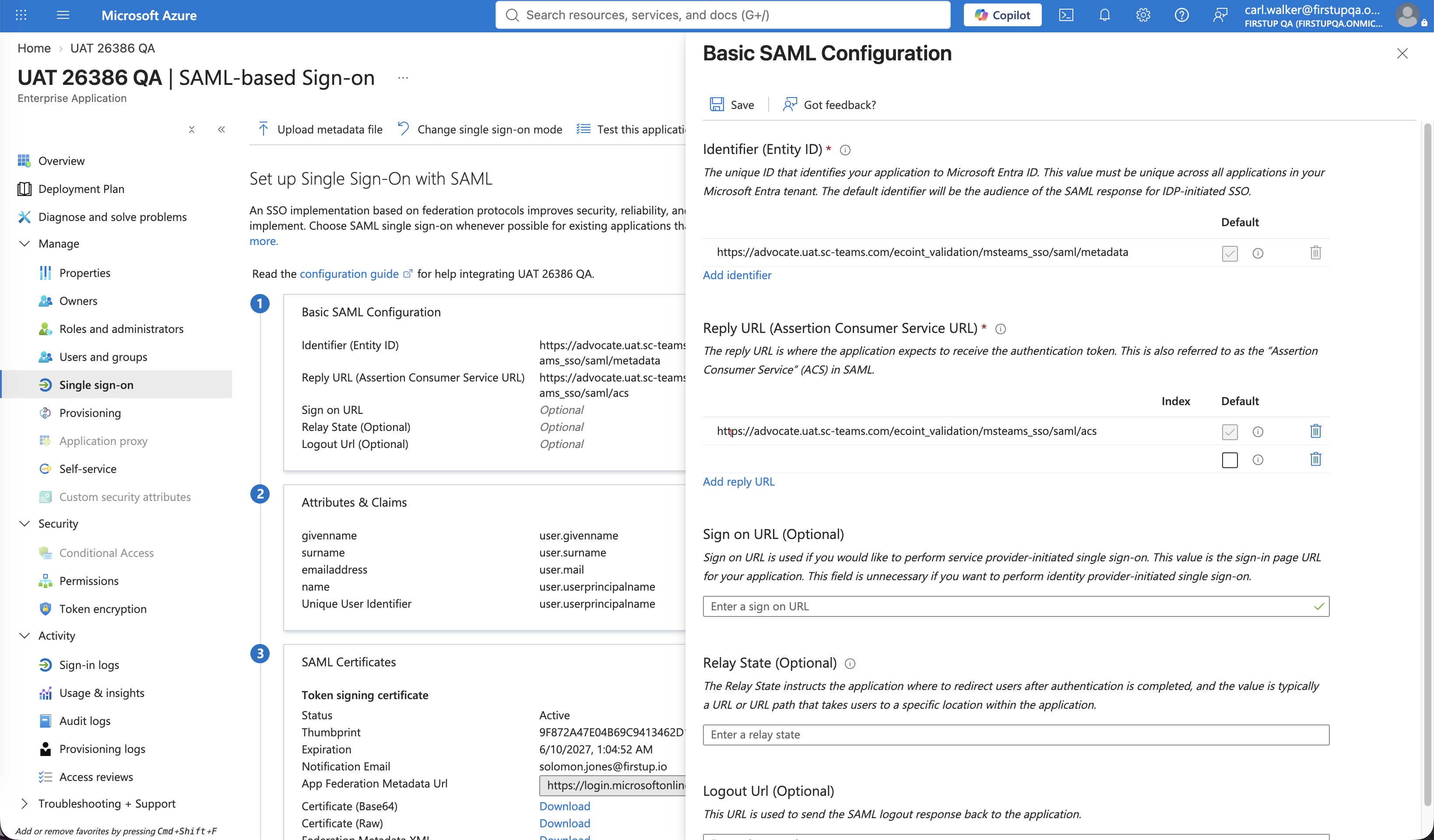
Task: Open the top bar feedback icon
Action: click(1220, 15)
